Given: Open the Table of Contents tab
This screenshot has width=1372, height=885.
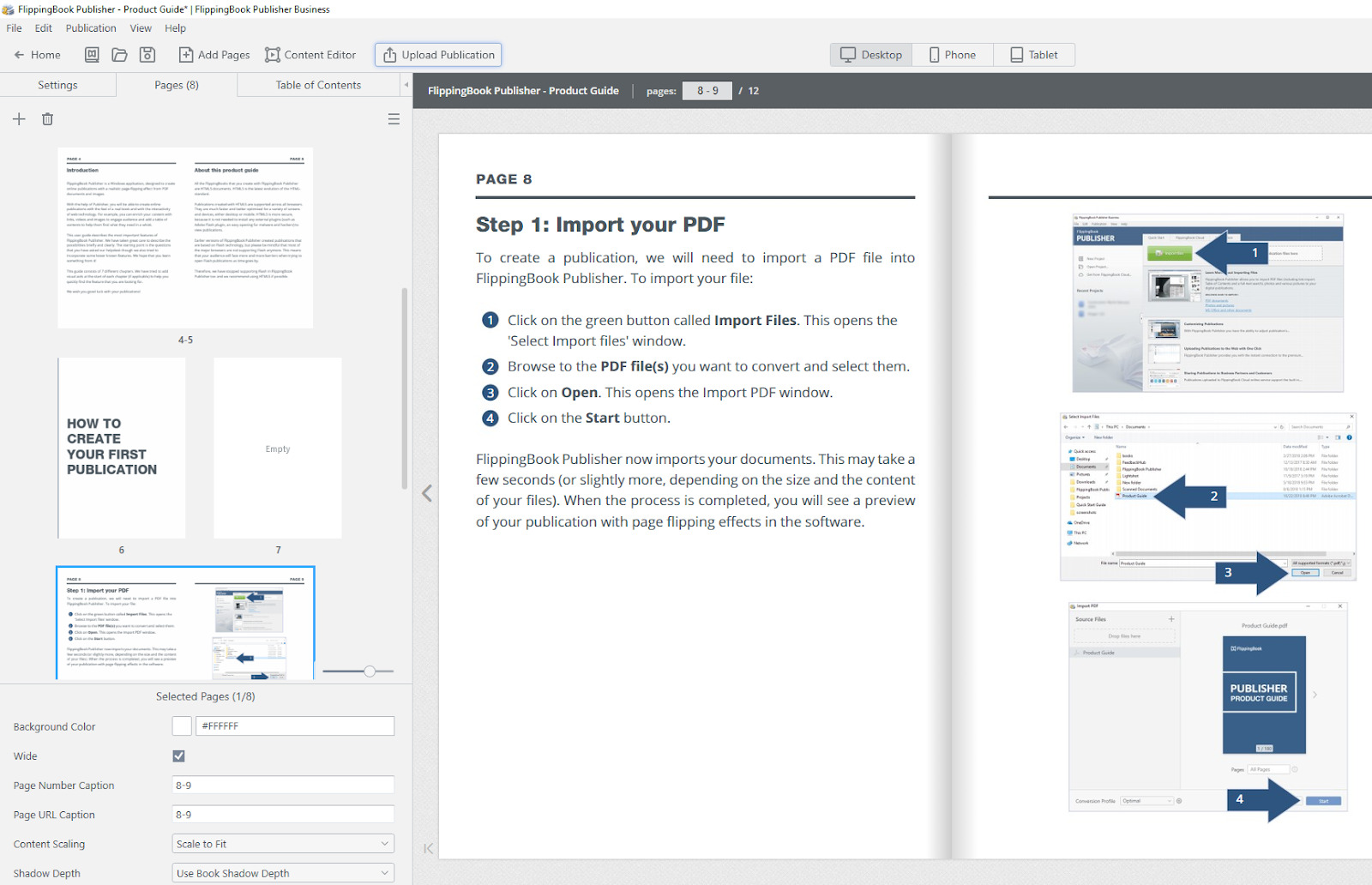Looking at the screenshot, I should click(x=318, y=85).
